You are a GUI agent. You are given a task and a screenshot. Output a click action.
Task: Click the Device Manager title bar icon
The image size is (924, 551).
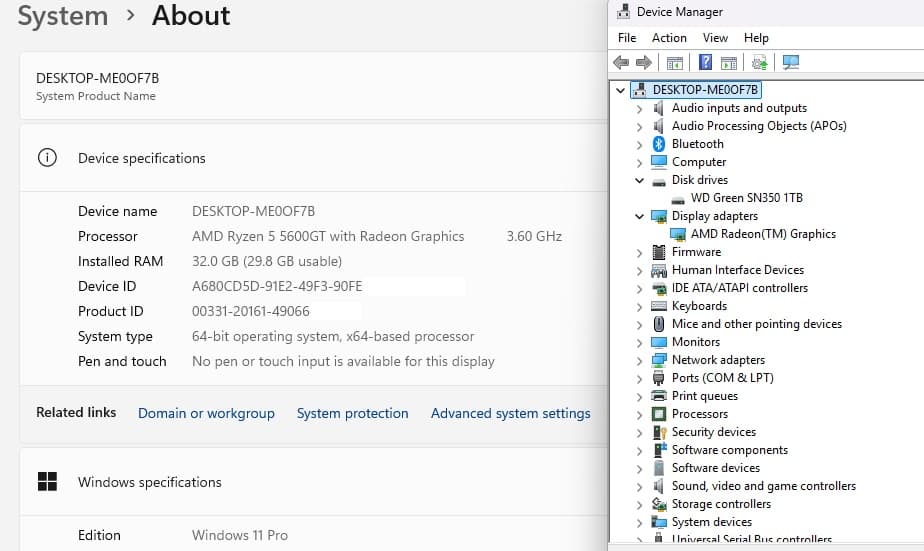tap(623, 11)
